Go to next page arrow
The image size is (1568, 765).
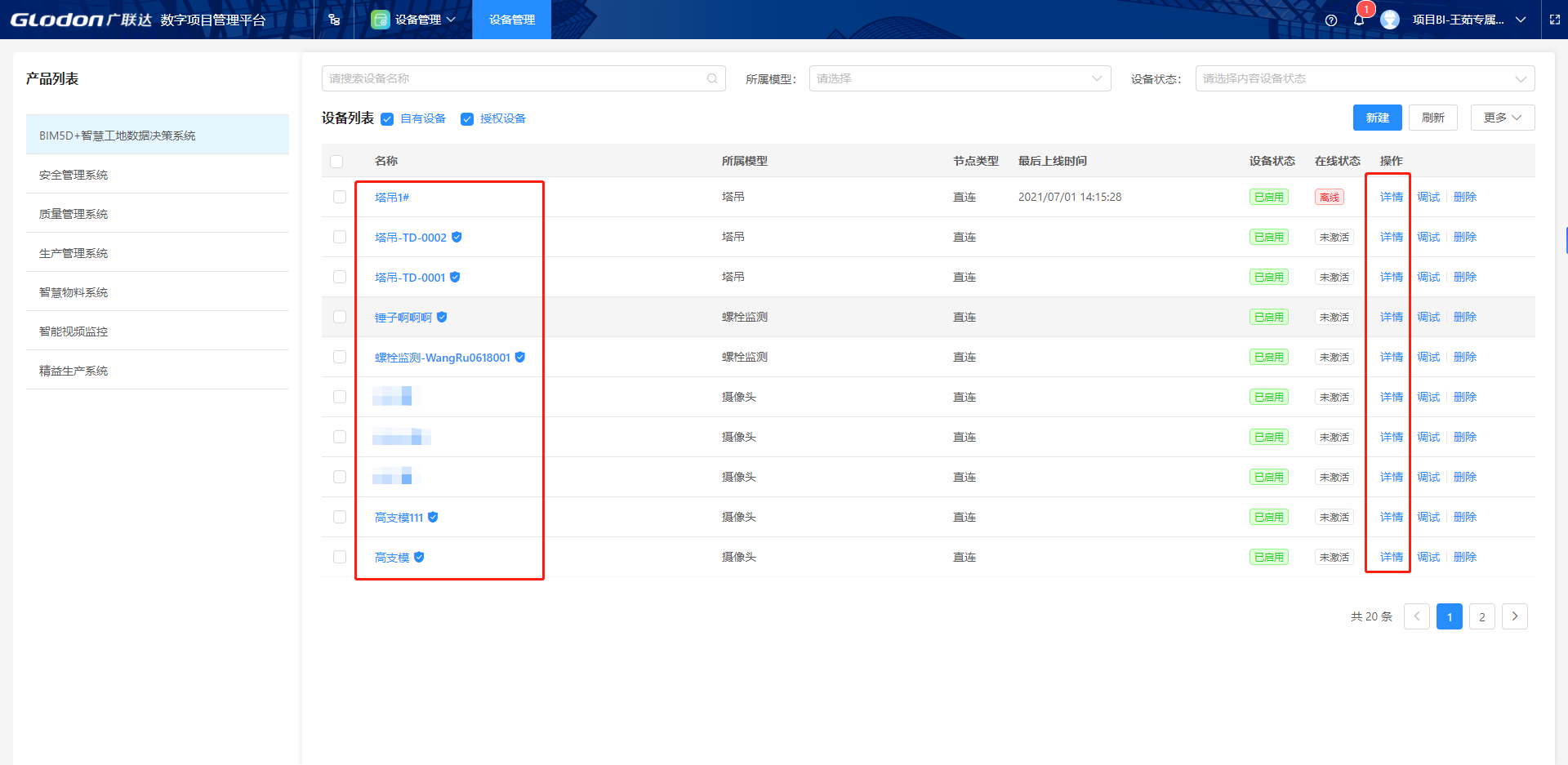(x=1515, y=616)
